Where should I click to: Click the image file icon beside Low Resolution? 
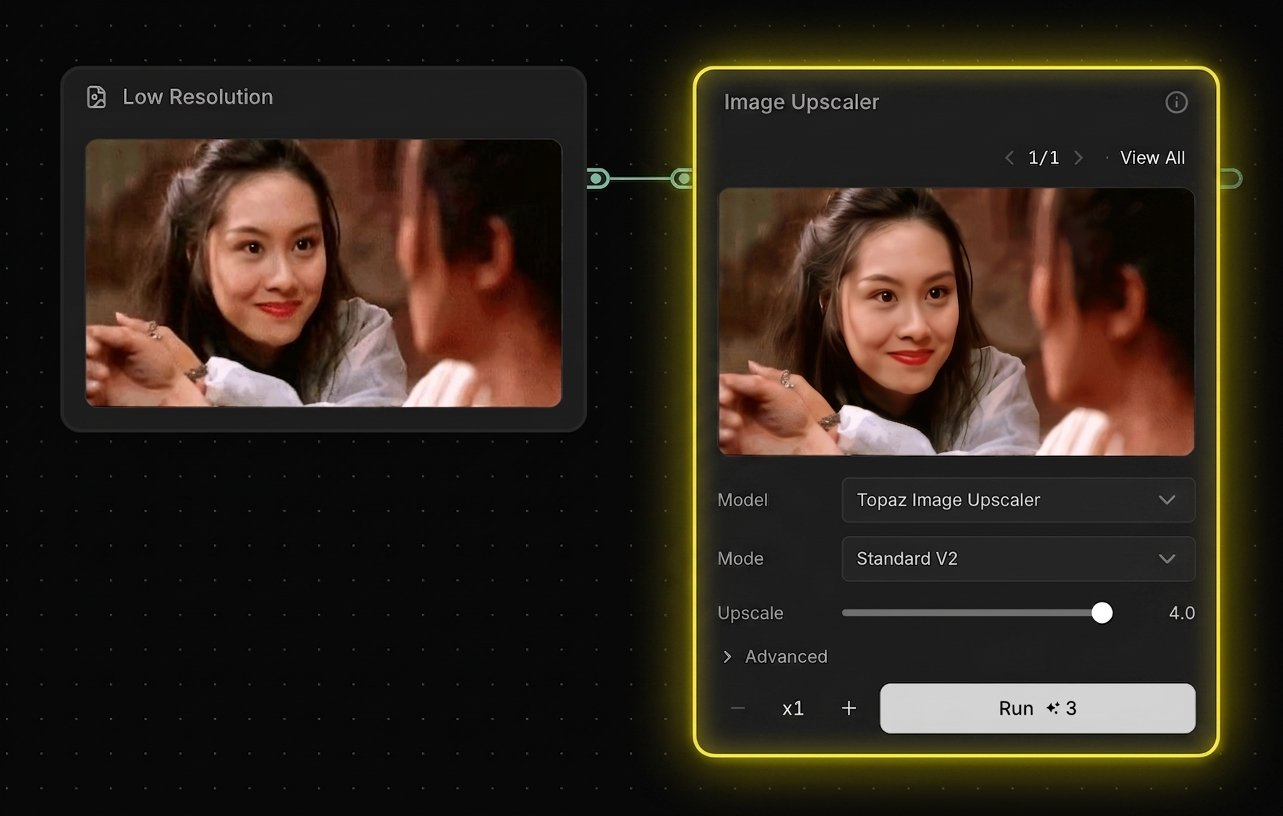coord(96,97)
